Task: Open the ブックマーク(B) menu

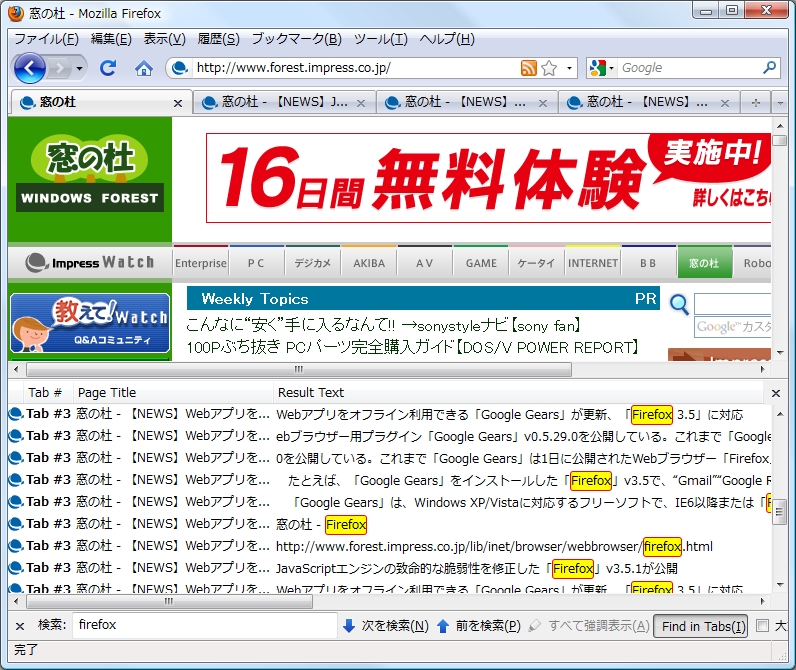Action: 296,39
